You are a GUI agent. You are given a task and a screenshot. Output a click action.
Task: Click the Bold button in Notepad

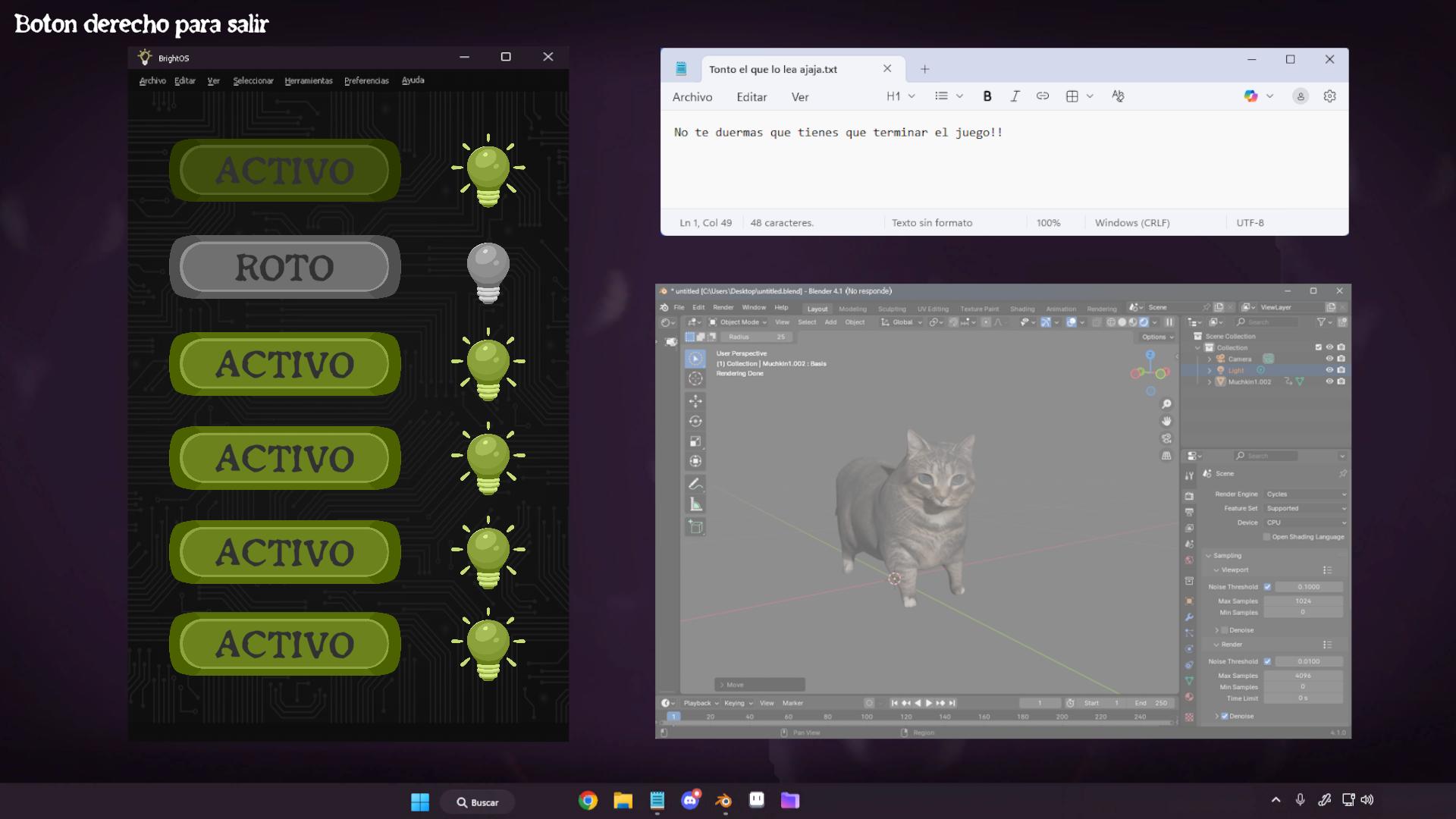[987, 96]
